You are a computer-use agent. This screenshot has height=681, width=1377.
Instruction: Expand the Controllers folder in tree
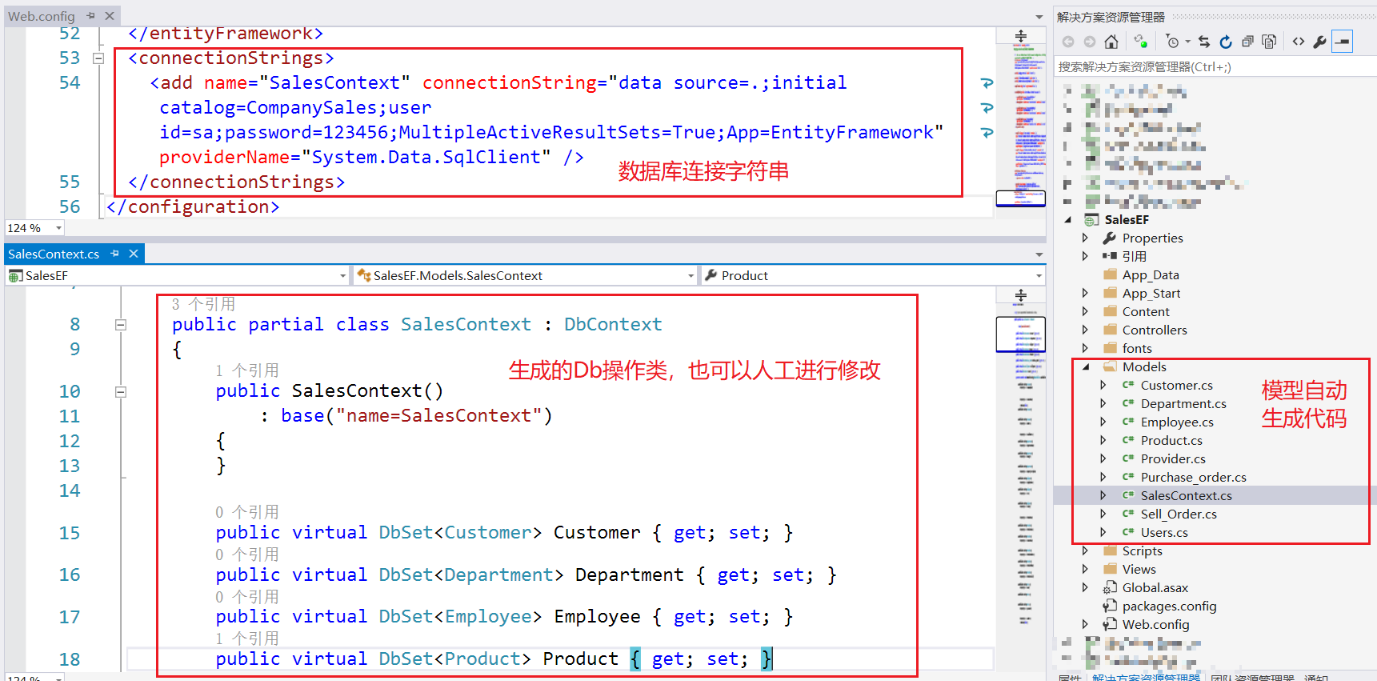click(x=1085, y=330)
